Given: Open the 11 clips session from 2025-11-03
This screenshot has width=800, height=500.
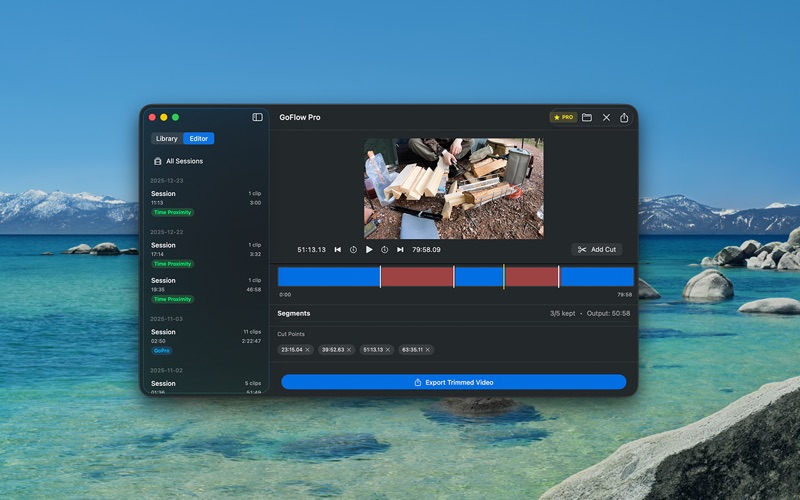Looking at the screenshot, I should 206,341.
